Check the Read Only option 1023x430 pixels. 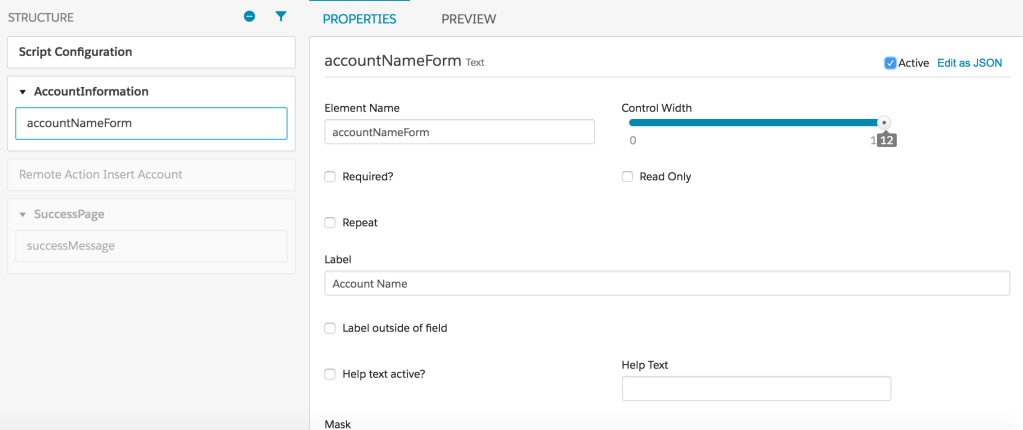(627, 177)
